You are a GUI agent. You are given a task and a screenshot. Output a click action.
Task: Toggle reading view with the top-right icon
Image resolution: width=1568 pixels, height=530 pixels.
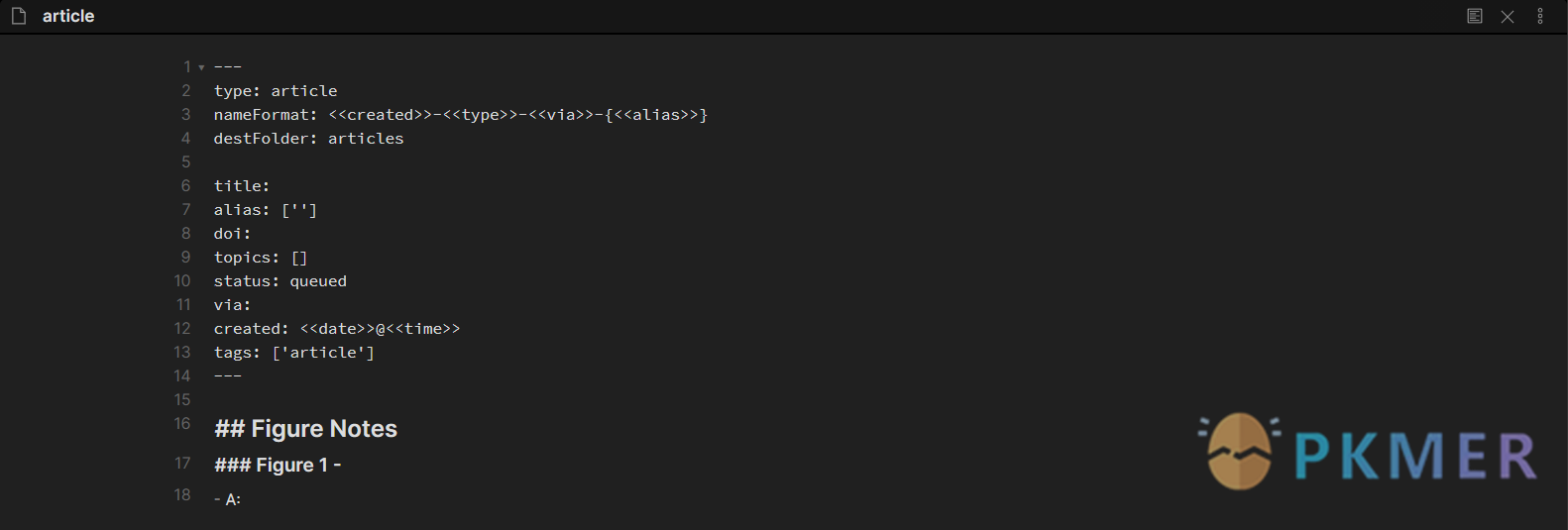pyautogui.click(x=1475, y=16)
